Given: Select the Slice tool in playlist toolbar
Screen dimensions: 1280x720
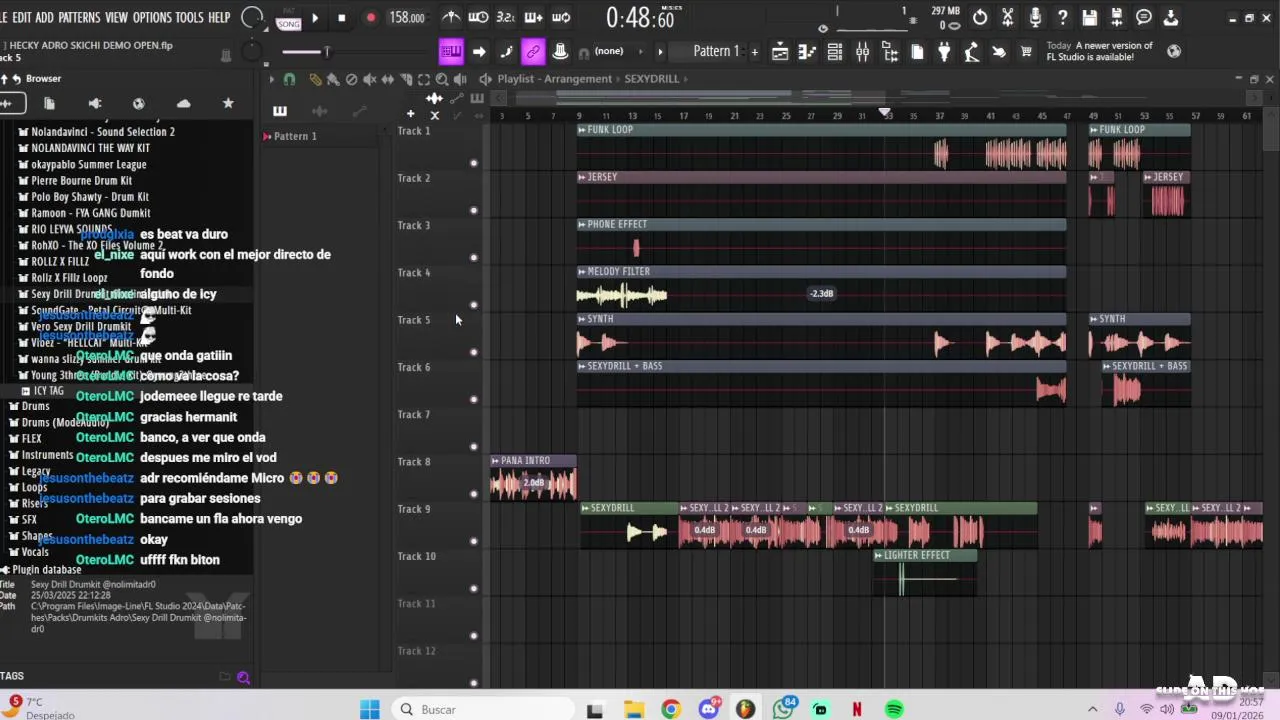Looking at the screenshot, I should click(406, 79).
